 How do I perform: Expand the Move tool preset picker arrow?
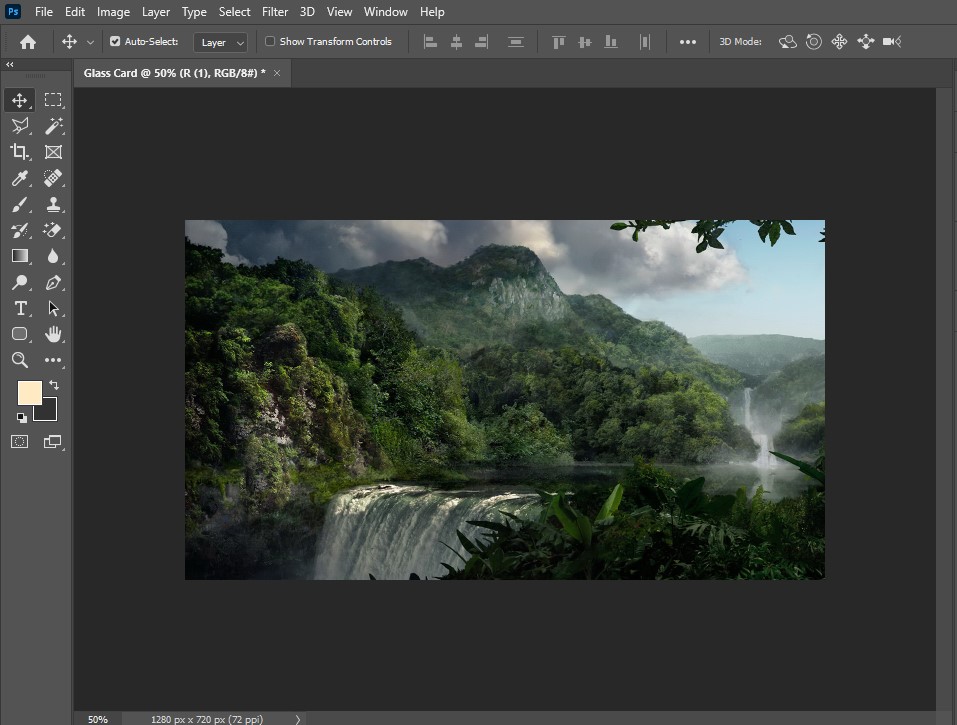coord(90,42)
